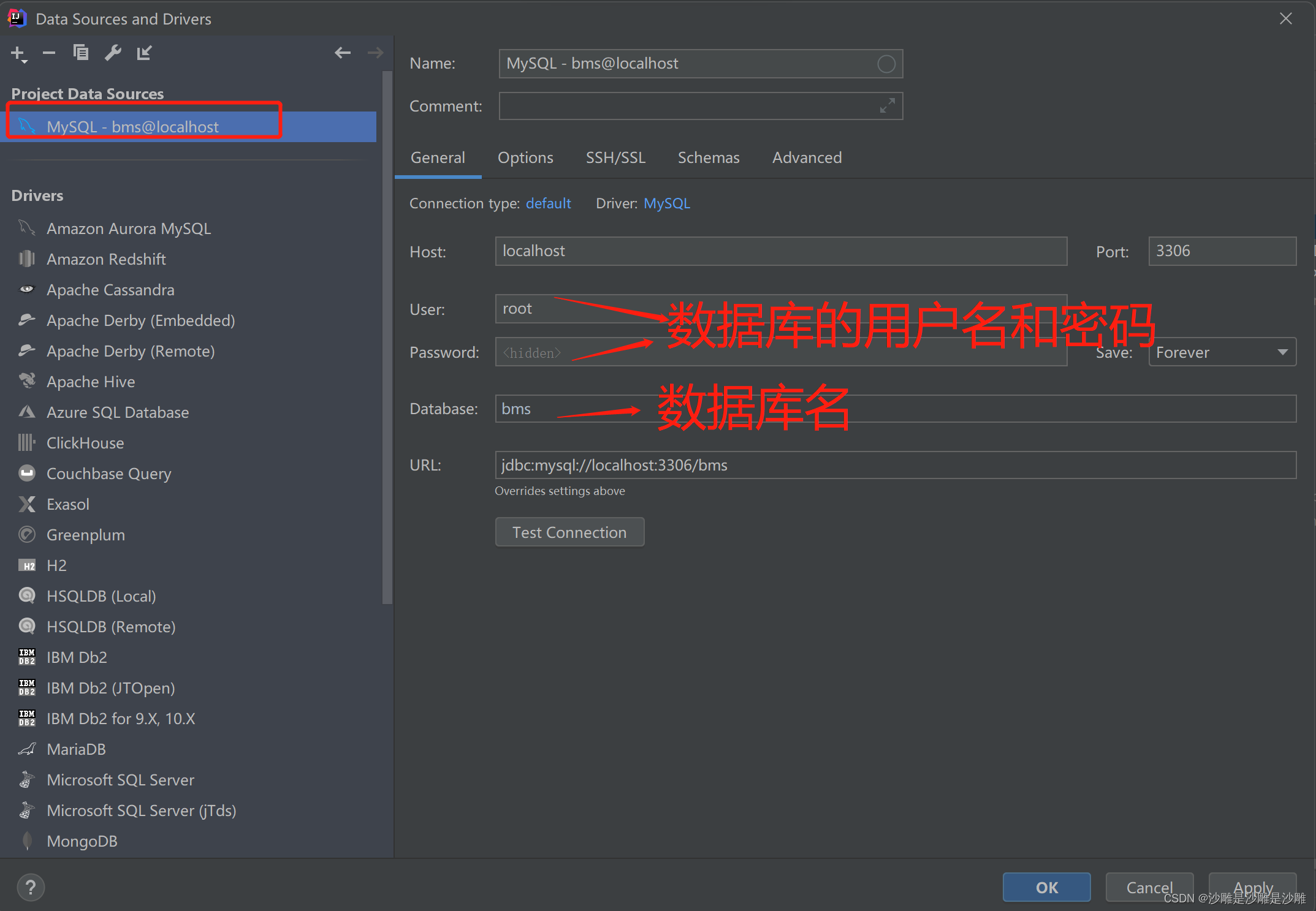Click the IntelliJ IDEA logo in title bar
This screenshot has height=911, width=1316.
pyautogui.click(x=17, y=18)
